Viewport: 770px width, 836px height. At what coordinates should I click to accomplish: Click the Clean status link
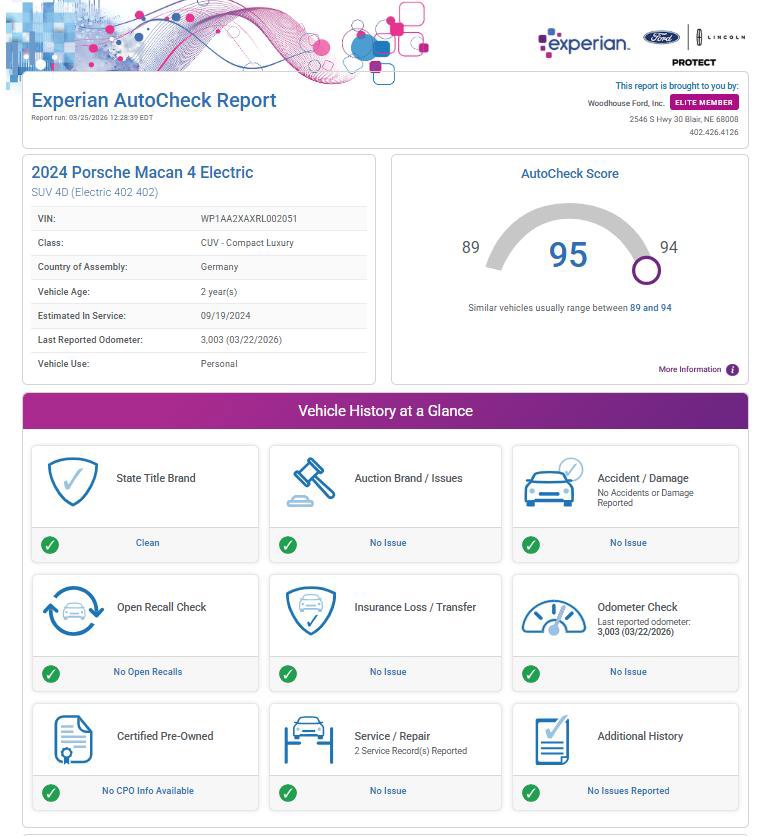pyautogui.click(x=147, y=543)
